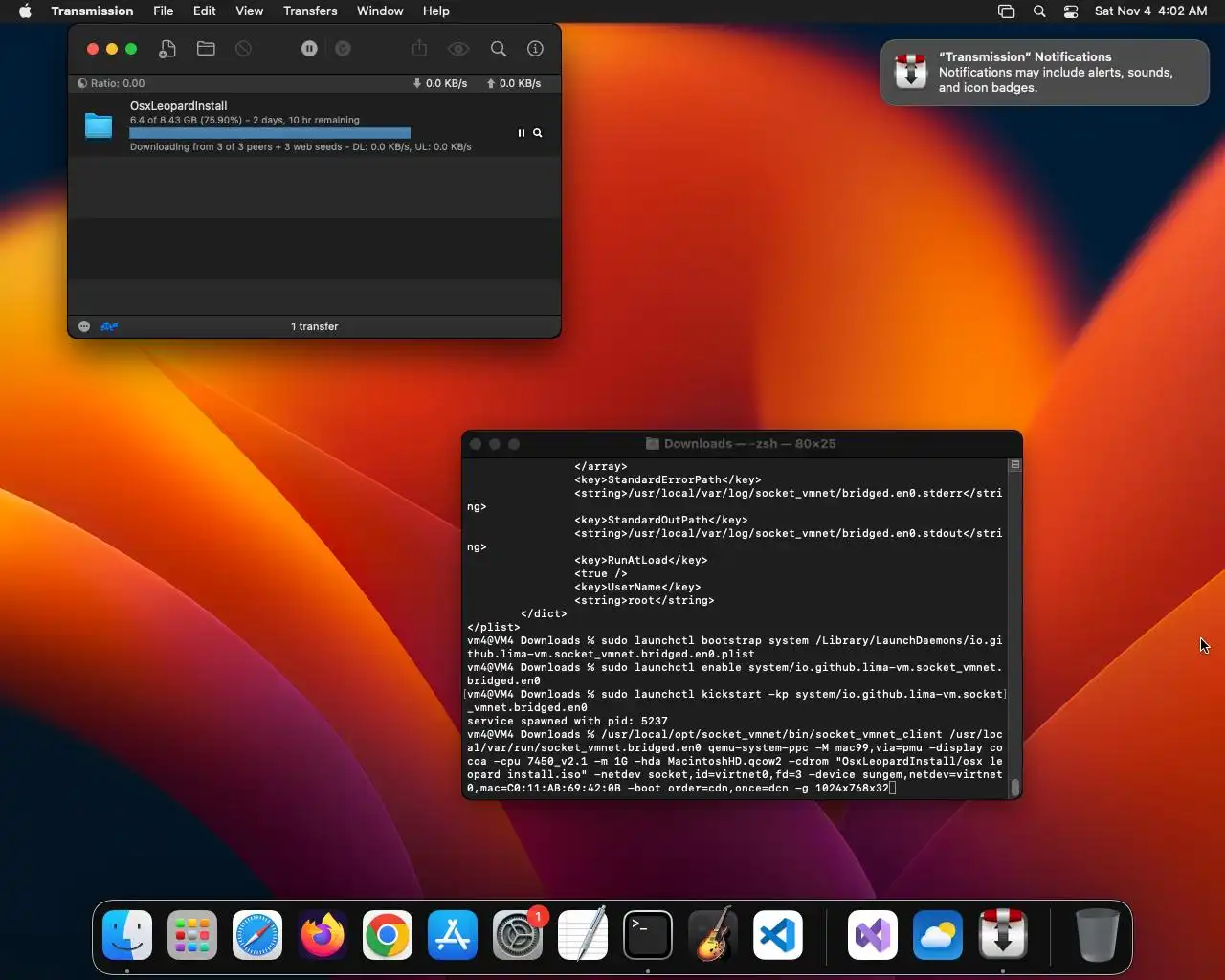Open the App Store from the Dock
This screenshot has height=980, width=1225.
click(x=453, y=935)
